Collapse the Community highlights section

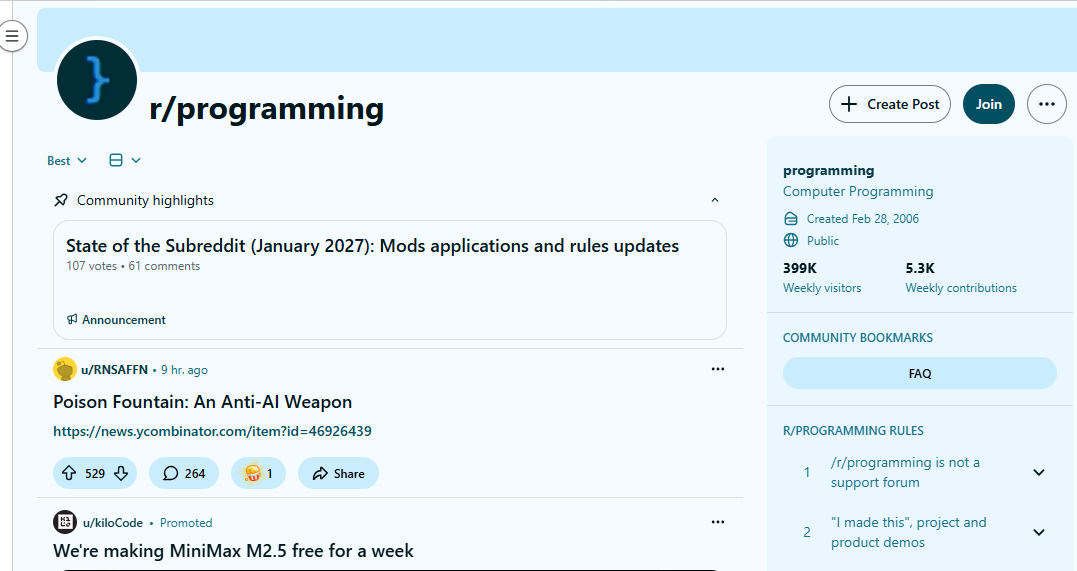point(714,200)
